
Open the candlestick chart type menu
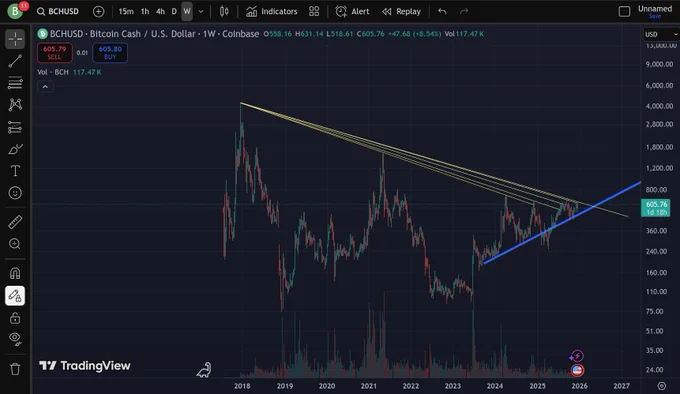point(224,12)
